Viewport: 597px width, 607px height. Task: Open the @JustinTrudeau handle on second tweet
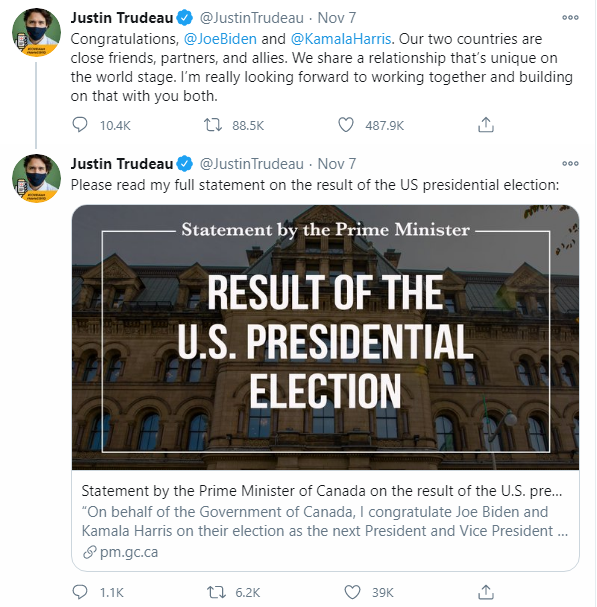[x=252, y=164]
